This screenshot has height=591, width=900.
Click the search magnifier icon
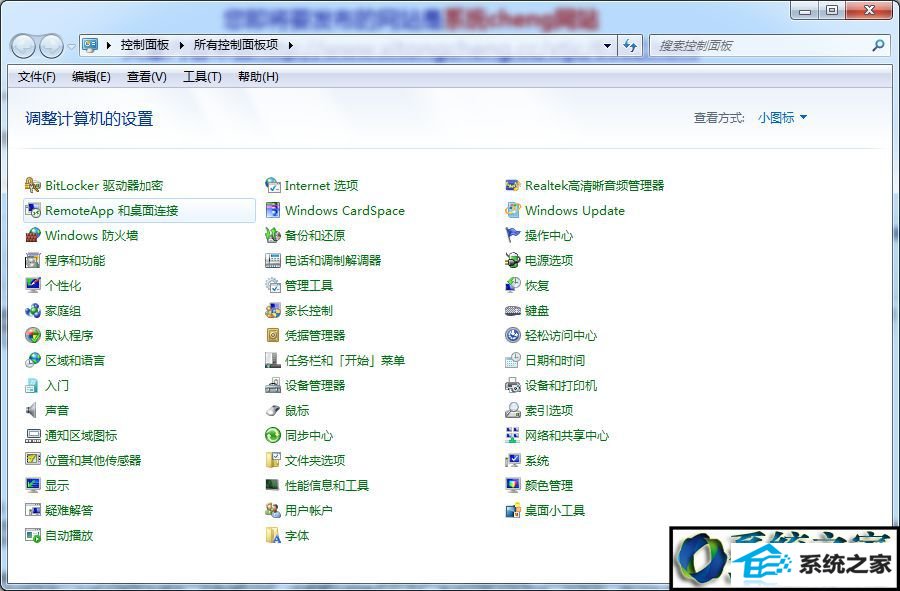[878, 45]
